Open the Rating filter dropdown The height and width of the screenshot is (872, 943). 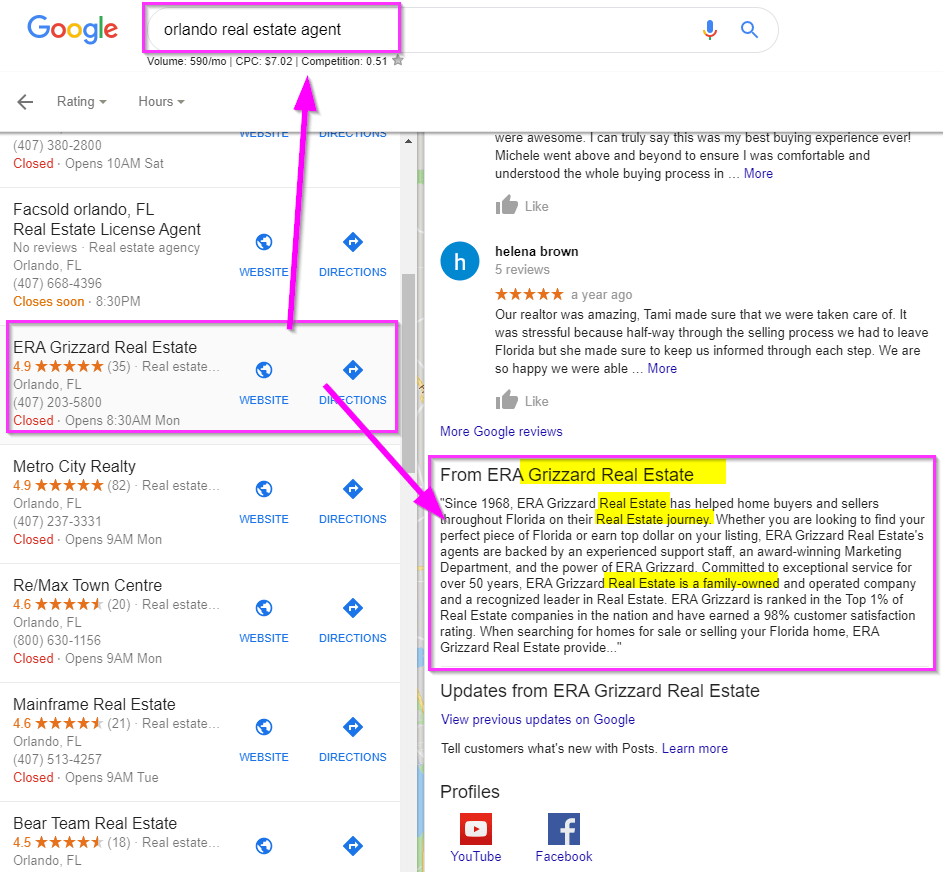tap(82, 102)
